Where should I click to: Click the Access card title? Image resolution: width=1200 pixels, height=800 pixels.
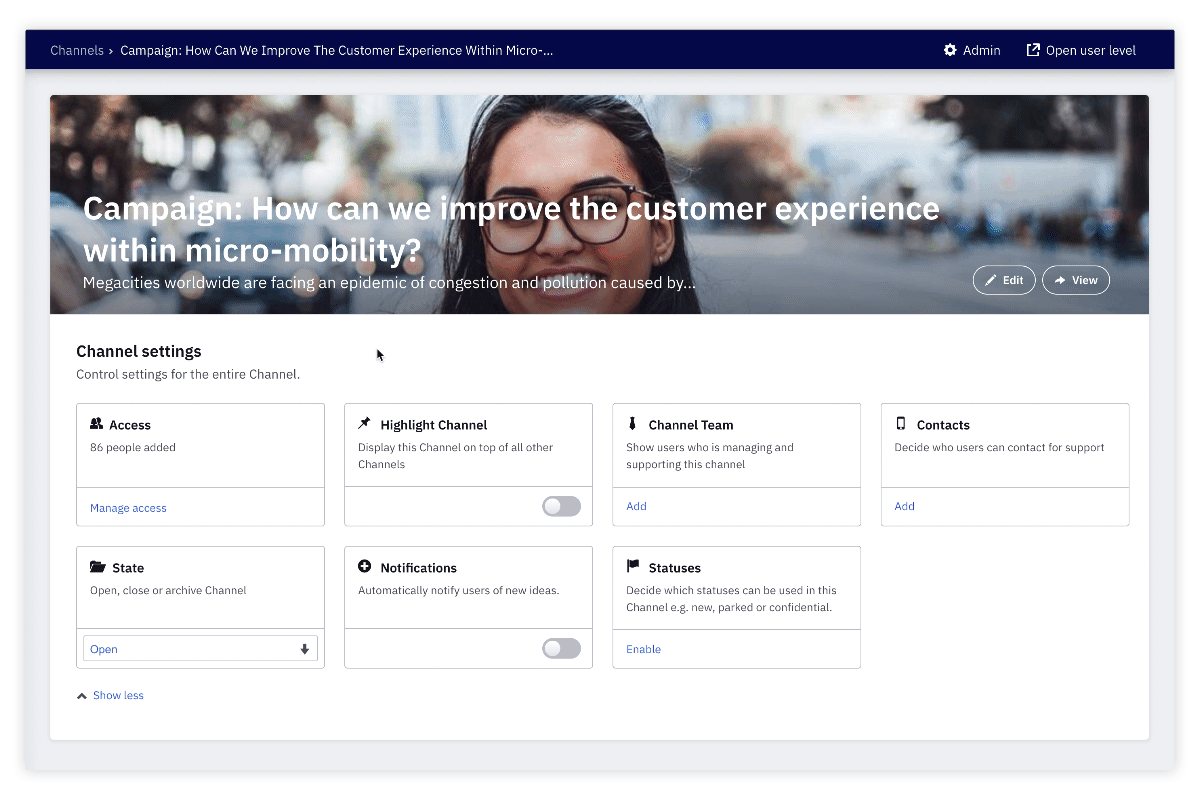(x=130, y=425)
